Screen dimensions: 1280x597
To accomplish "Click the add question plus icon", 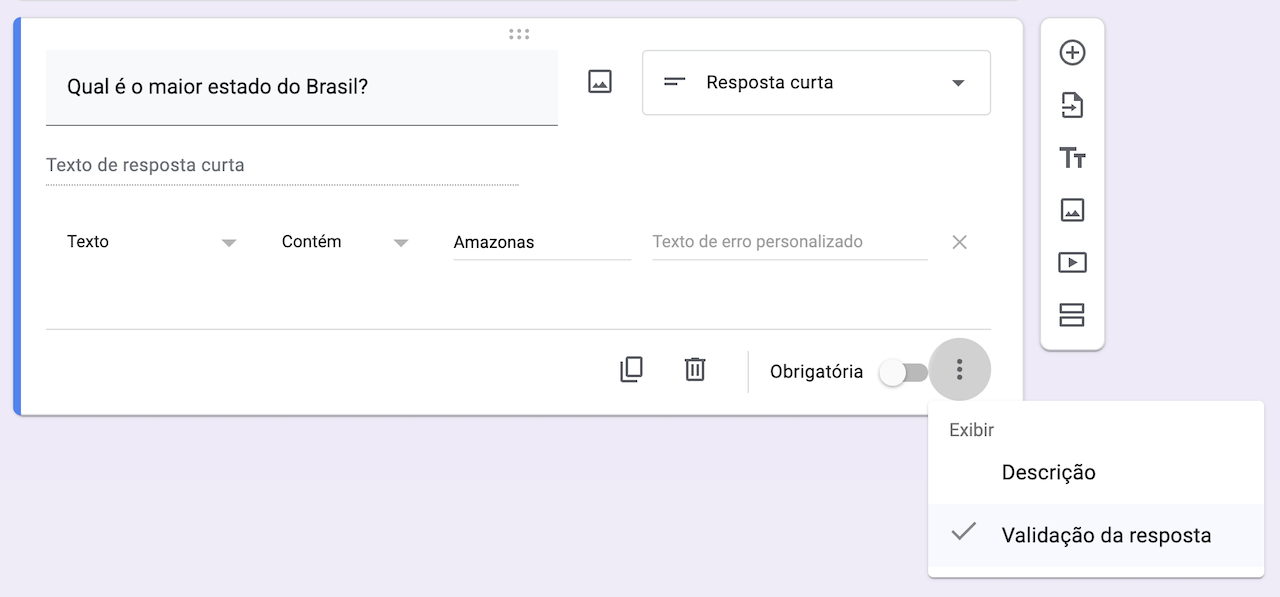I will pyautogui.click(x=1072, y=53).
